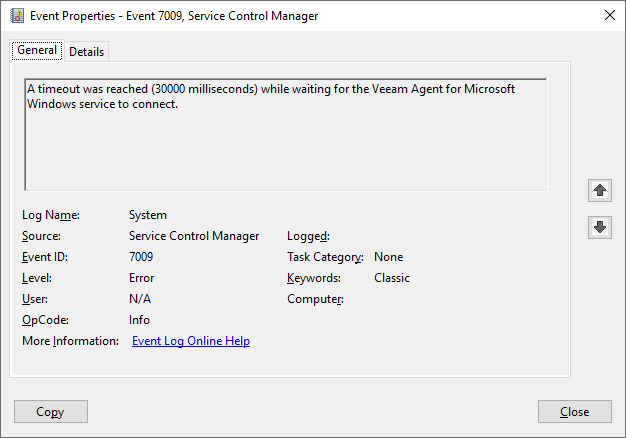The width and height of the screenshot is (626, 438).
Task: Click the Keywords label
Action: [314, 278]
